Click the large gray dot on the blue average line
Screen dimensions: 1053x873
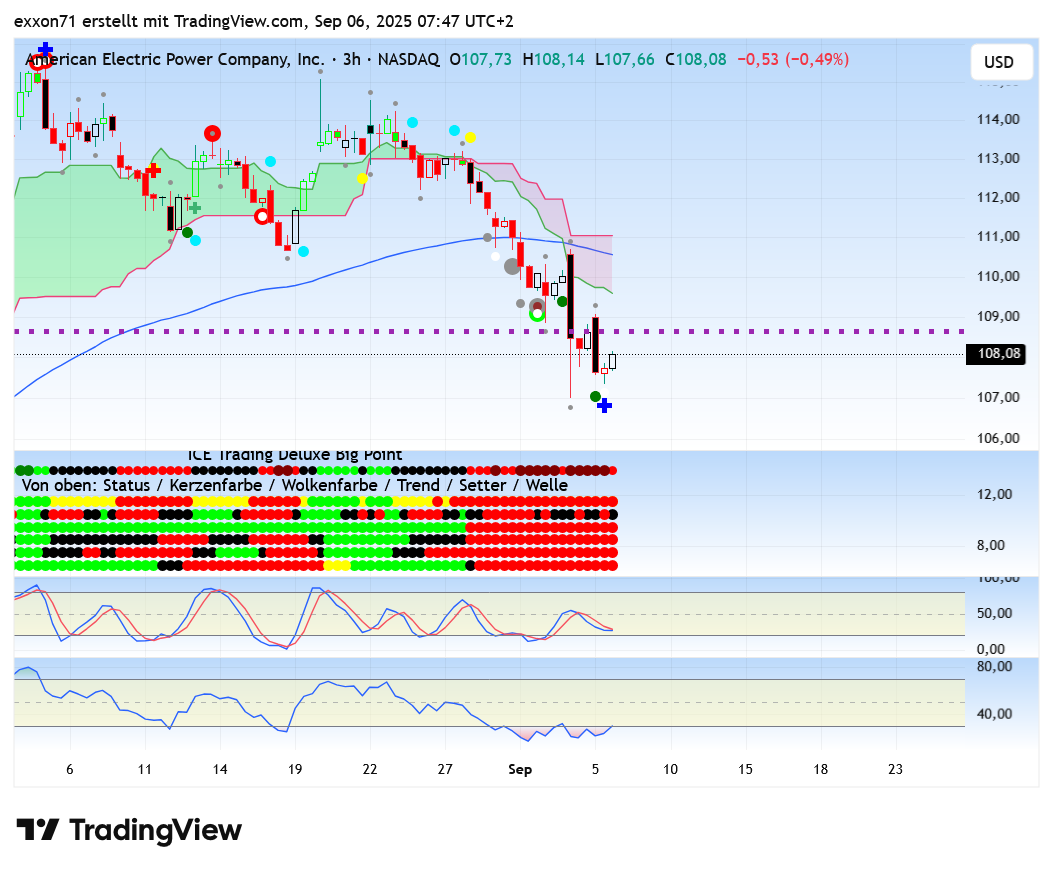point(512,266)
